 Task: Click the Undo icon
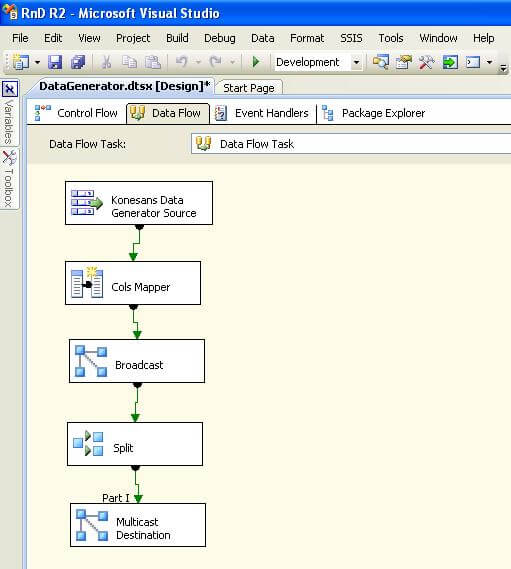pyautogui.click(x=181, y=62)
